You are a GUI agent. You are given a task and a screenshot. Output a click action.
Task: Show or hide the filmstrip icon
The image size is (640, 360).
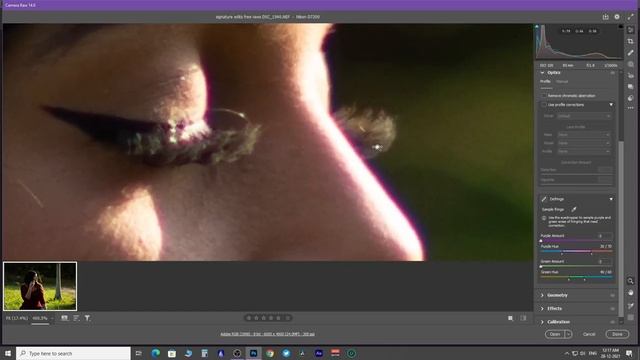[64, 318]
